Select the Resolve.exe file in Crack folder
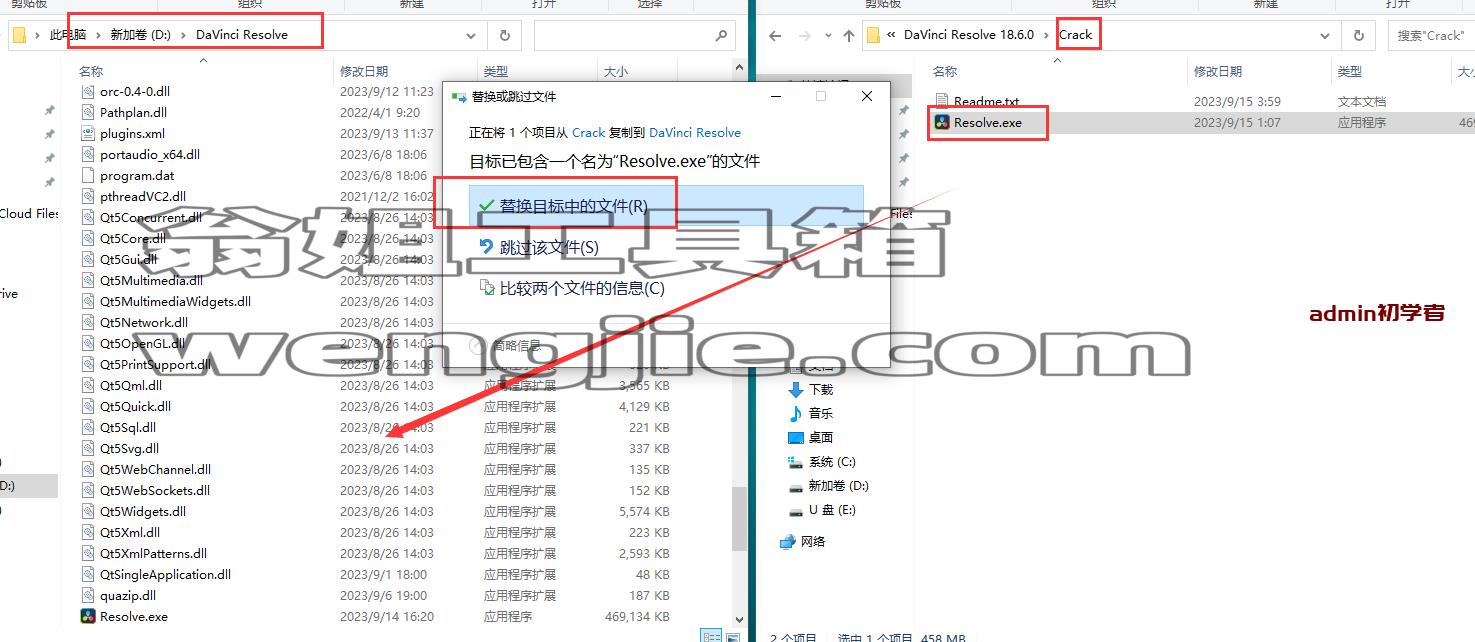The width and height of the screenshot is (1475, 642). tap(988, 123)
